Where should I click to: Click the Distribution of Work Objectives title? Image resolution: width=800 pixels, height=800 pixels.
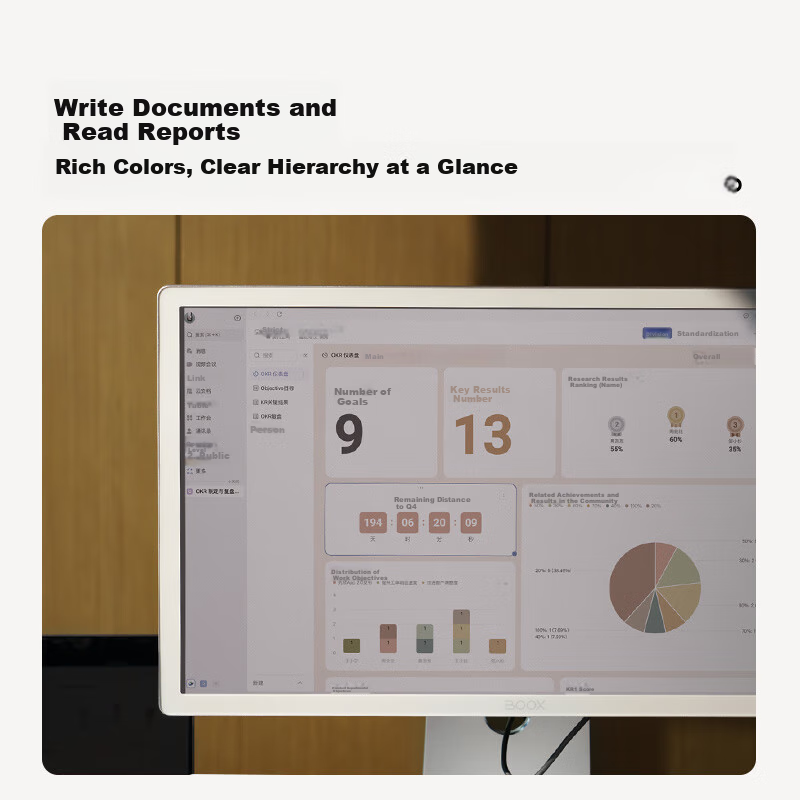[359, 575]
